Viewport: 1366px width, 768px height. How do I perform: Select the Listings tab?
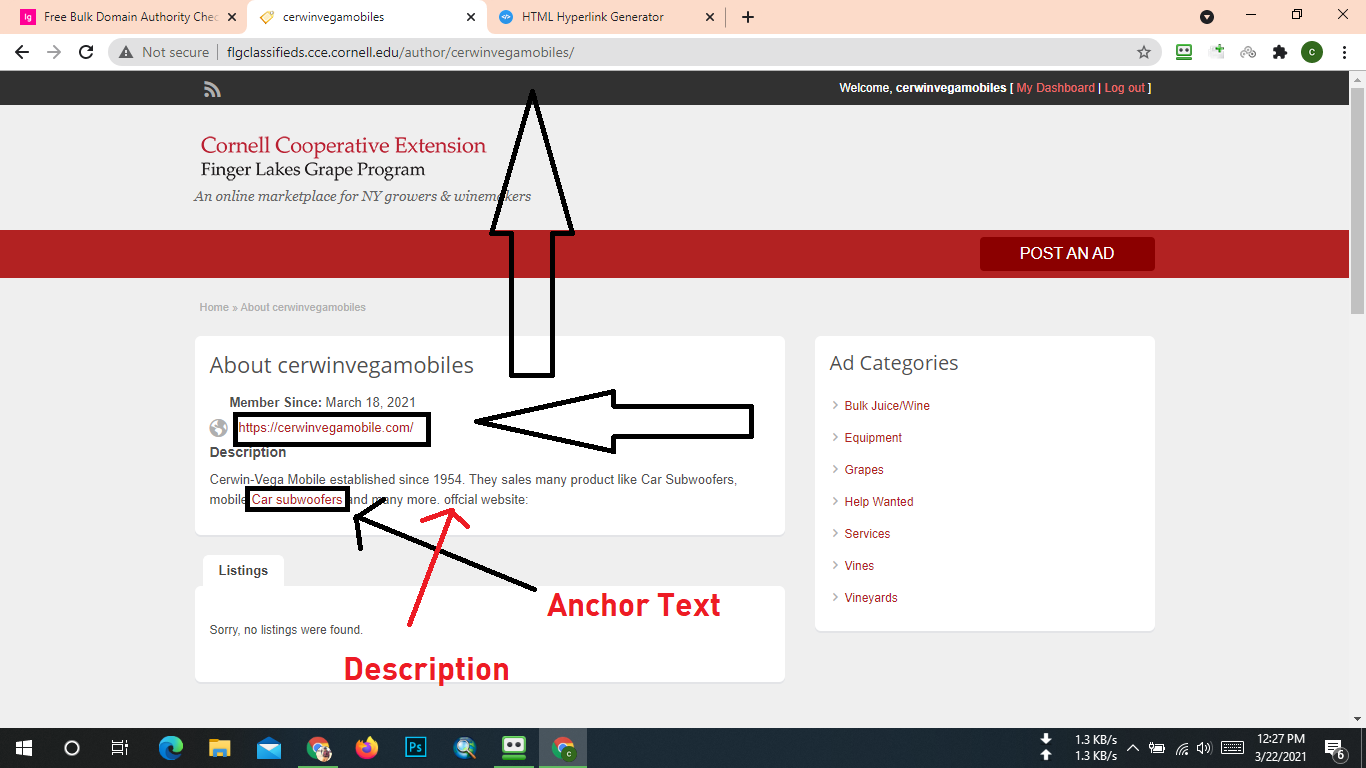(x=243, y=570)
